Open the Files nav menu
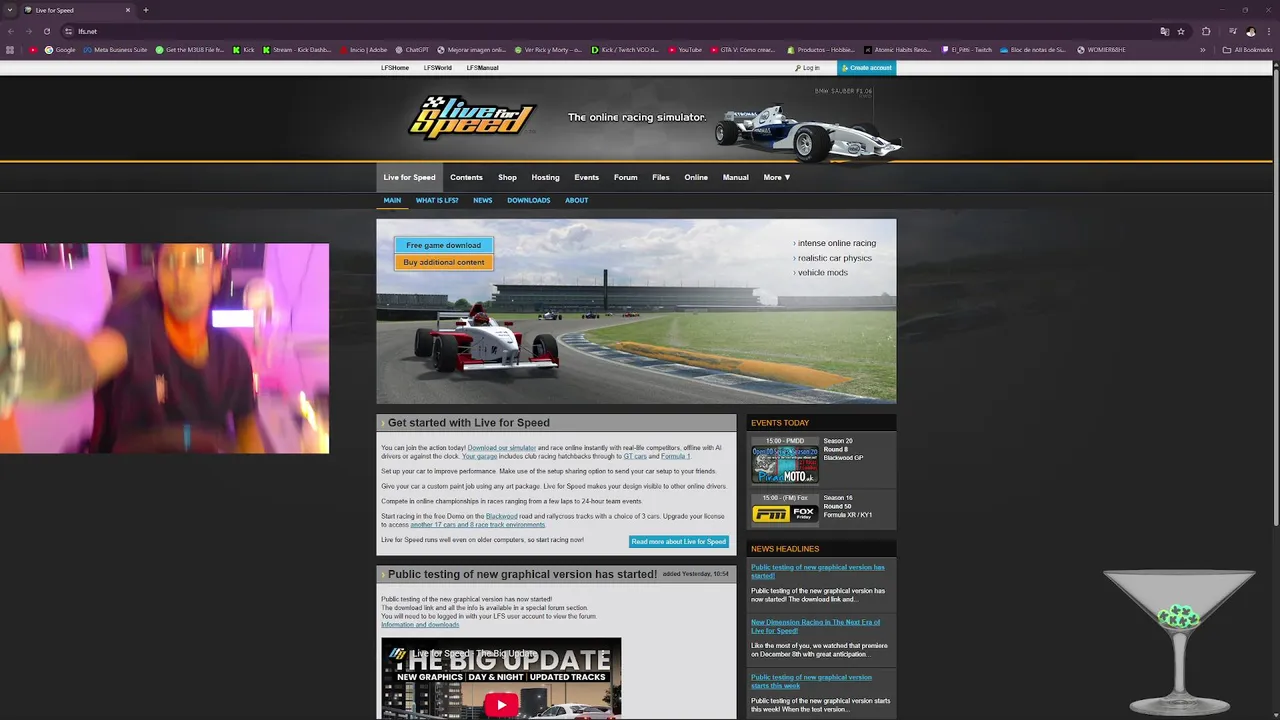Screen dimensions: 1280x720 click(x=661, y=177)
